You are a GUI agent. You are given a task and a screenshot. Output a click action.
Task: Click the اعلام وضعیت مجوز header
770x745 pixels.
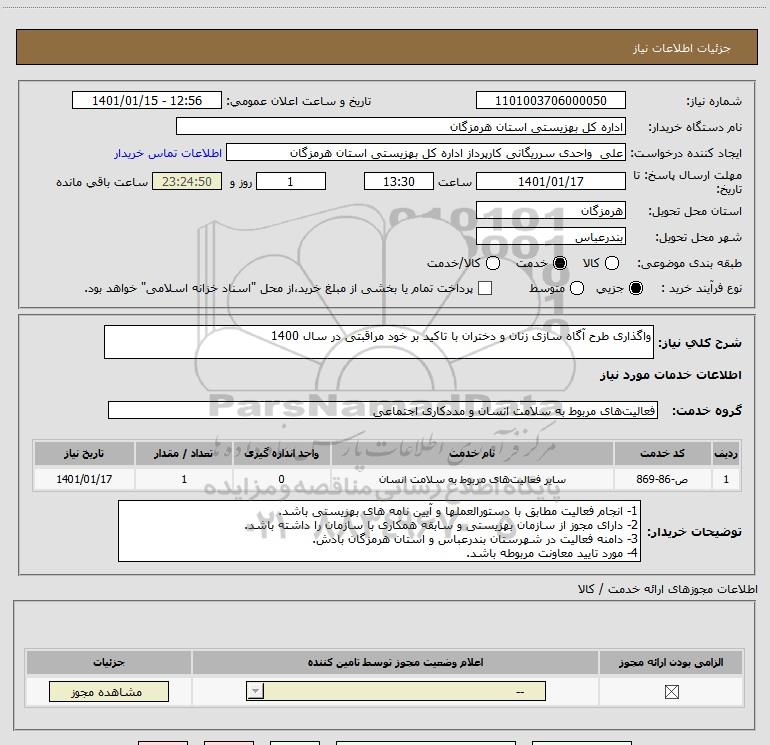(395, 662)
